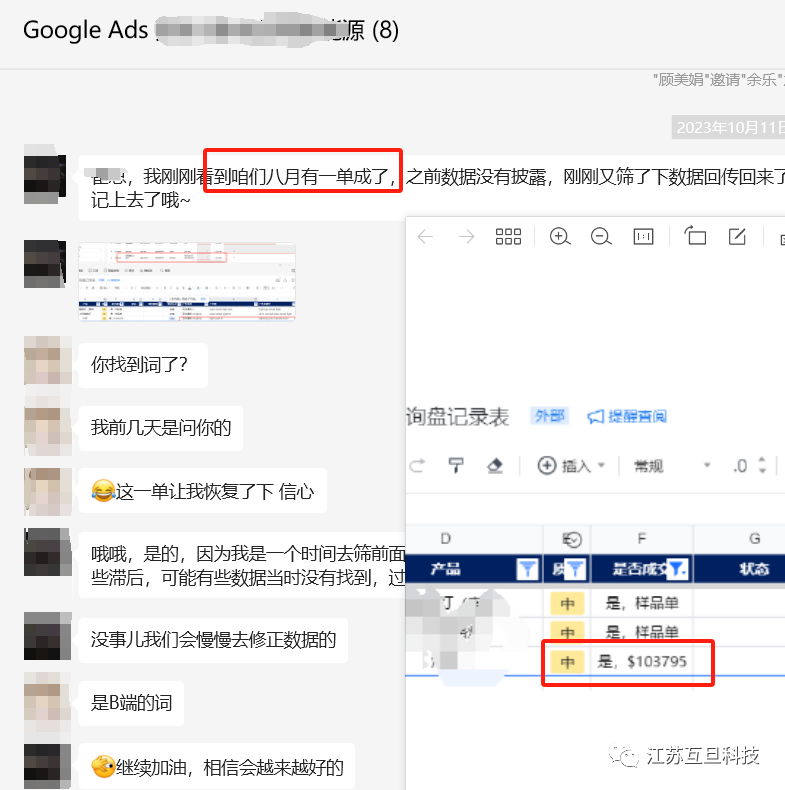Click the 提醒查阅 reminder link

click(627, 416)
